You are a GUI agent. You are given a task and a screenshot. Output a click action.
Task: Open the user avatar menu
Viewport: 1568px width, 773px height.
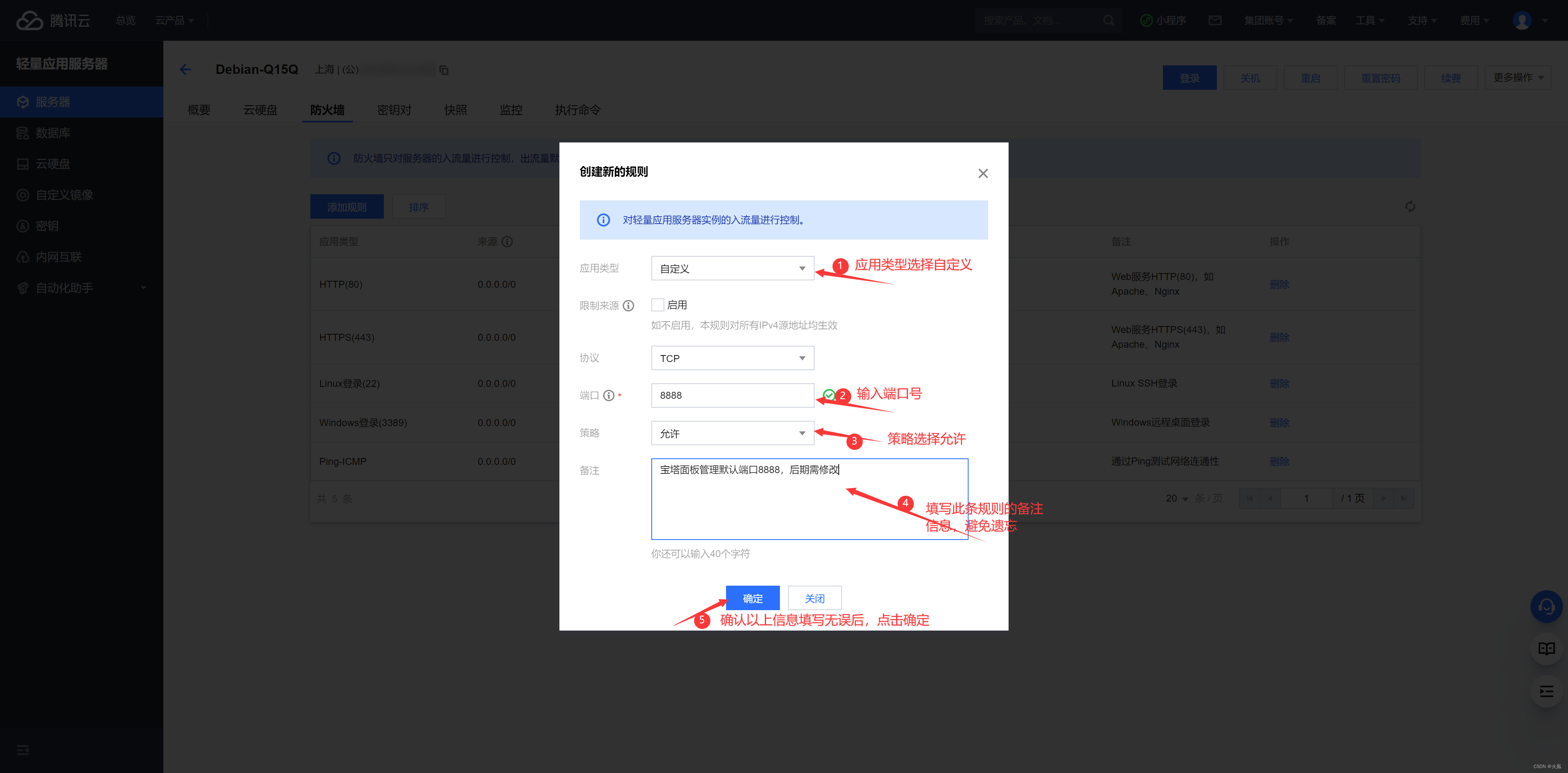[x=1522, y=20]
